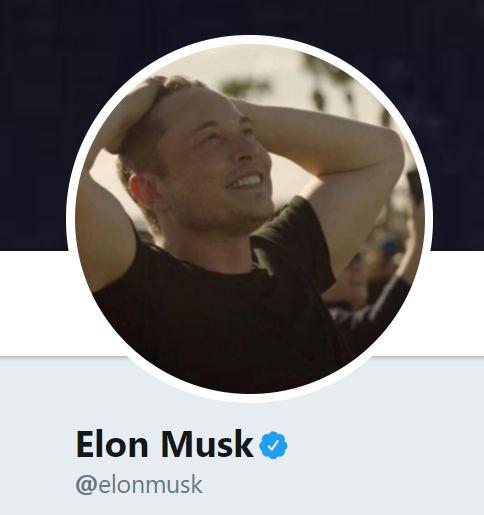Open the circular profile picture
The height and width of the screenshot is (515, 484).
(250, 219)
